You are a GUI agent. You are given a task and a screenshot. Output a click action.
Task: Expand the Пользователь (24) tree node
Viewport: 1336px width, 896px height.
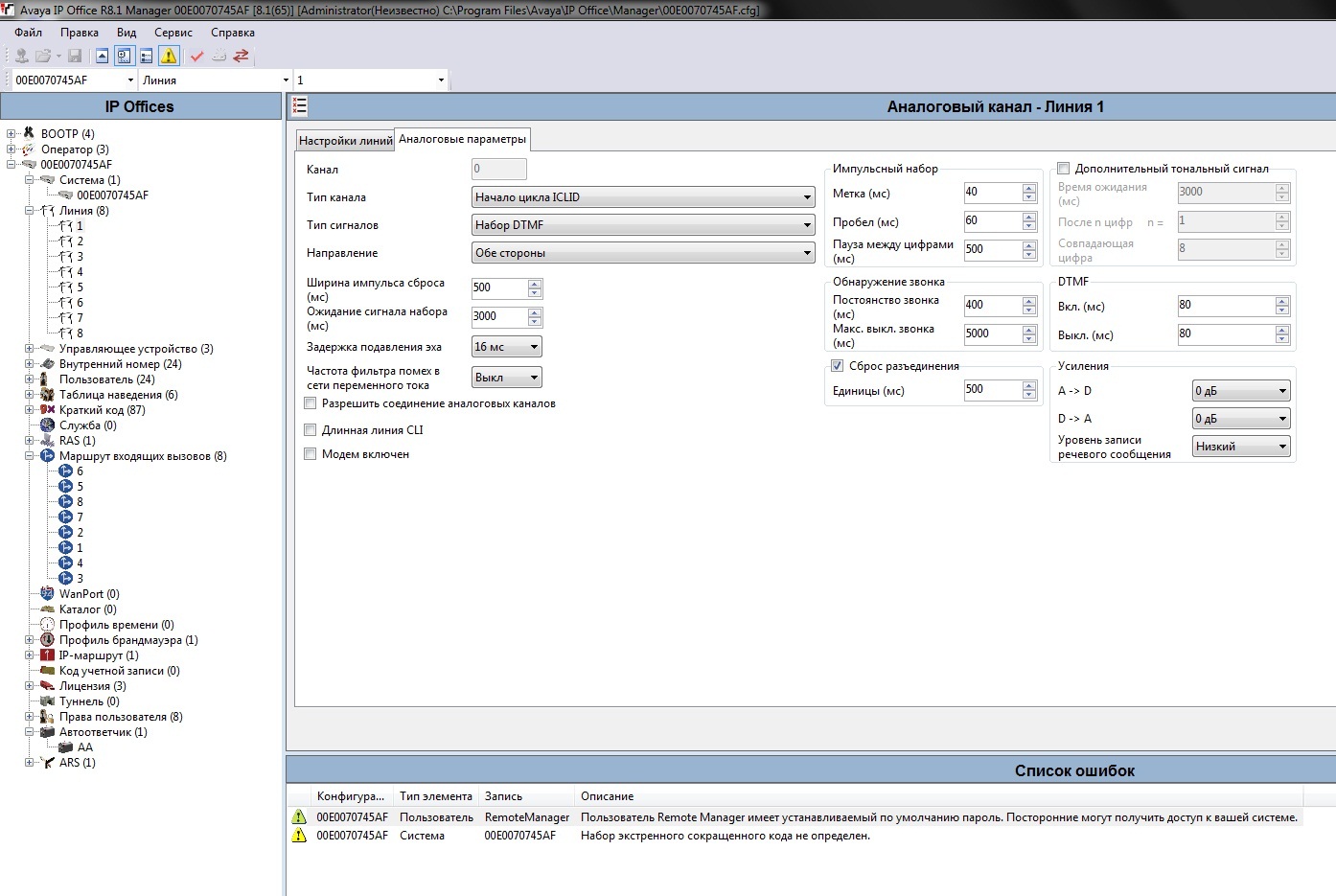coord(30,379)
